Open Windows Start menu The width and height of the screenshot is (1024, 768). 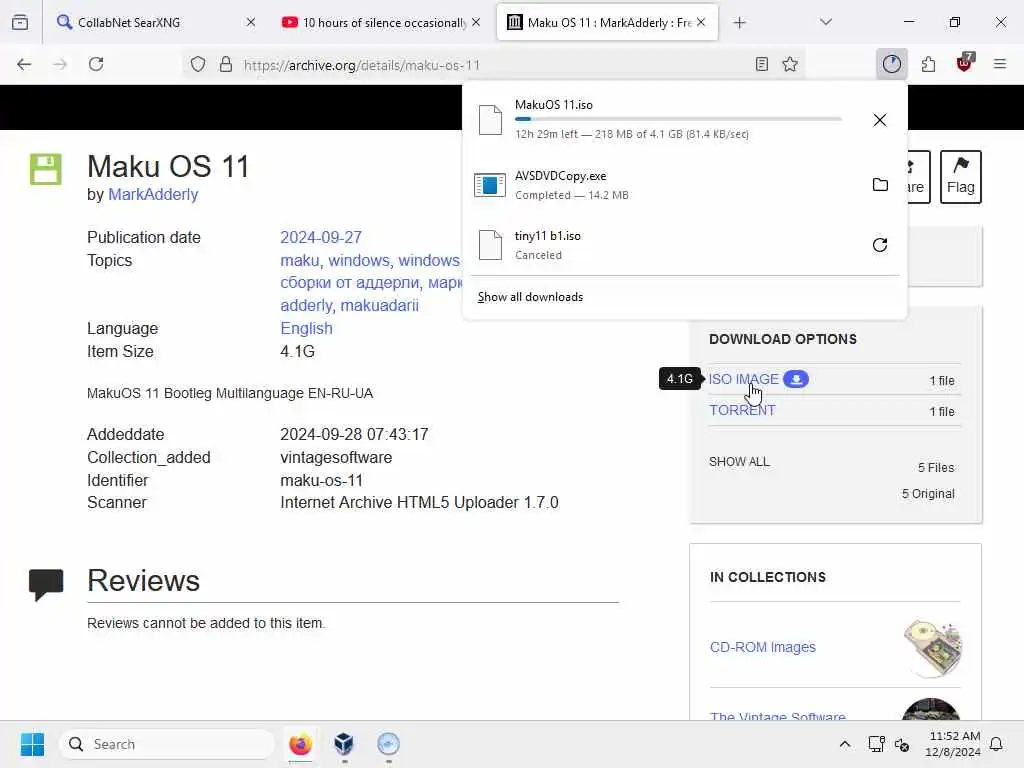click(32, 744)
